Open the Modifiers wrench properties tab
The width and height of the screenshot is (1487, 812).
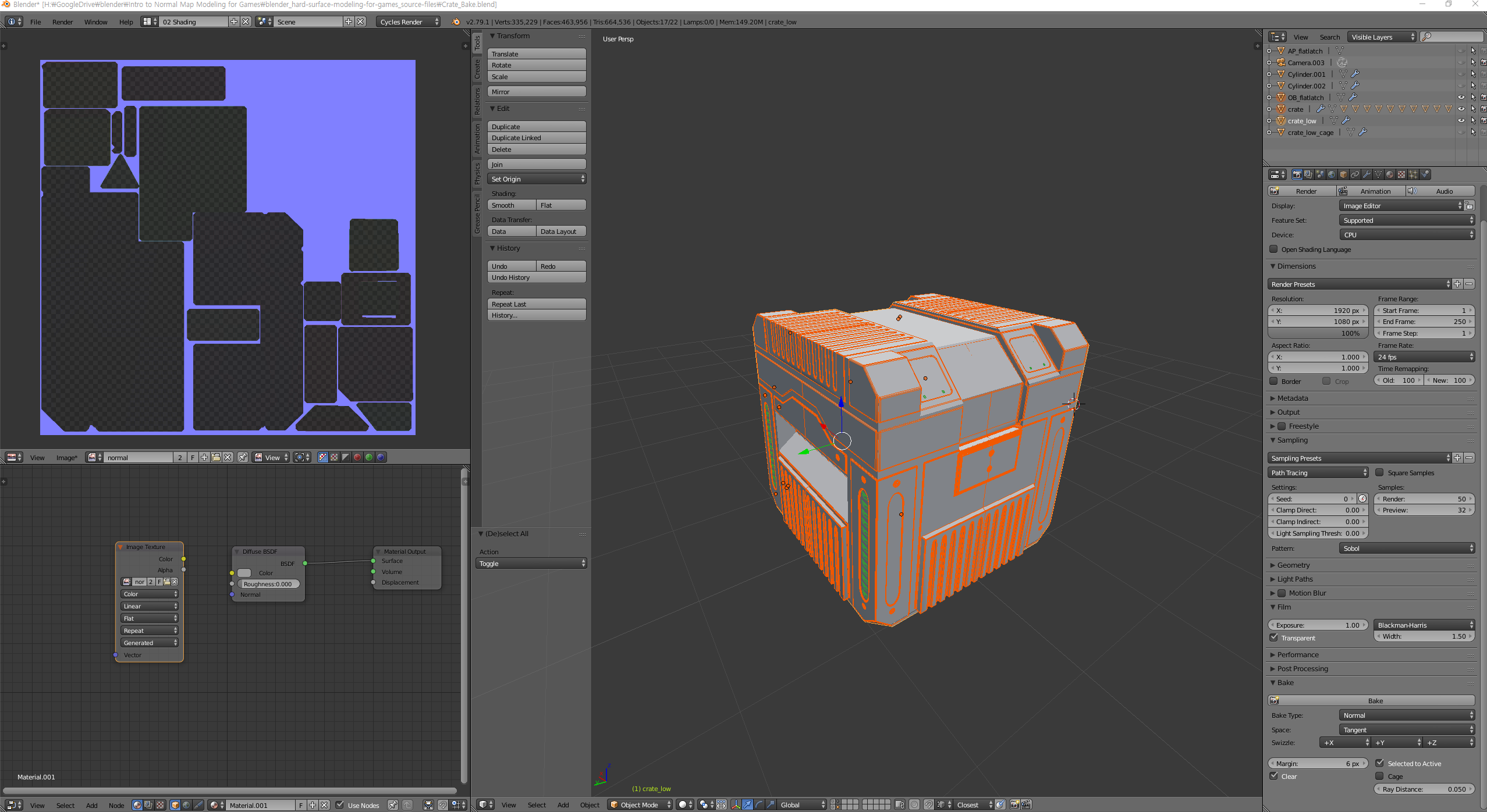coord(1367,174)
